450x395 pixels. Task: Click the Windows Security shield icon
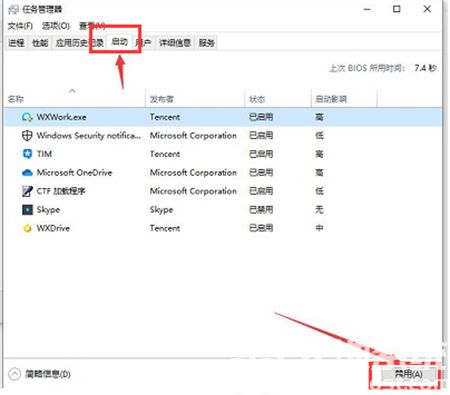(27, 135)
